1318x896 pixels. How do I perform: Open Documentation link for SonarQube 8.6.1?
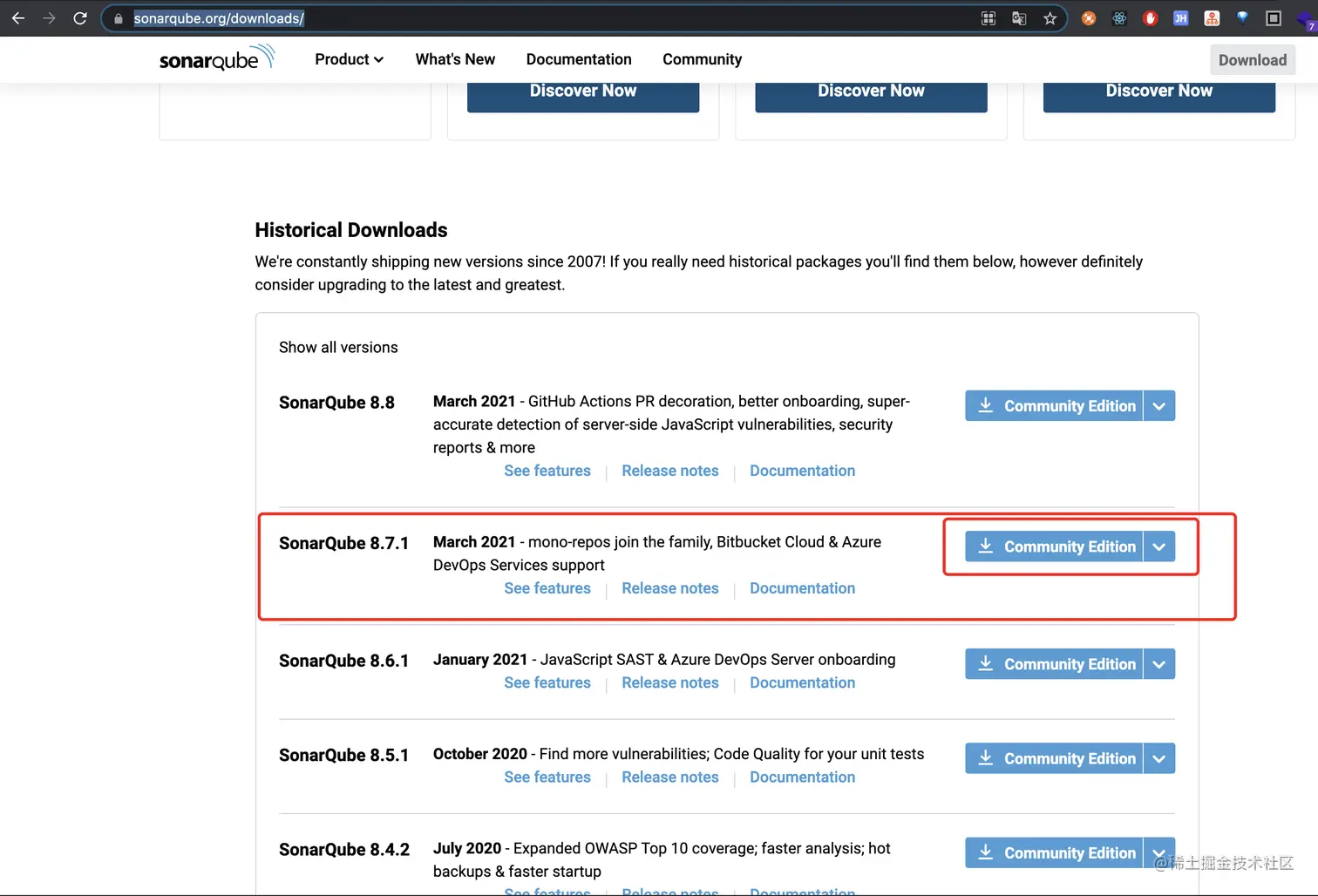point(803,682)
